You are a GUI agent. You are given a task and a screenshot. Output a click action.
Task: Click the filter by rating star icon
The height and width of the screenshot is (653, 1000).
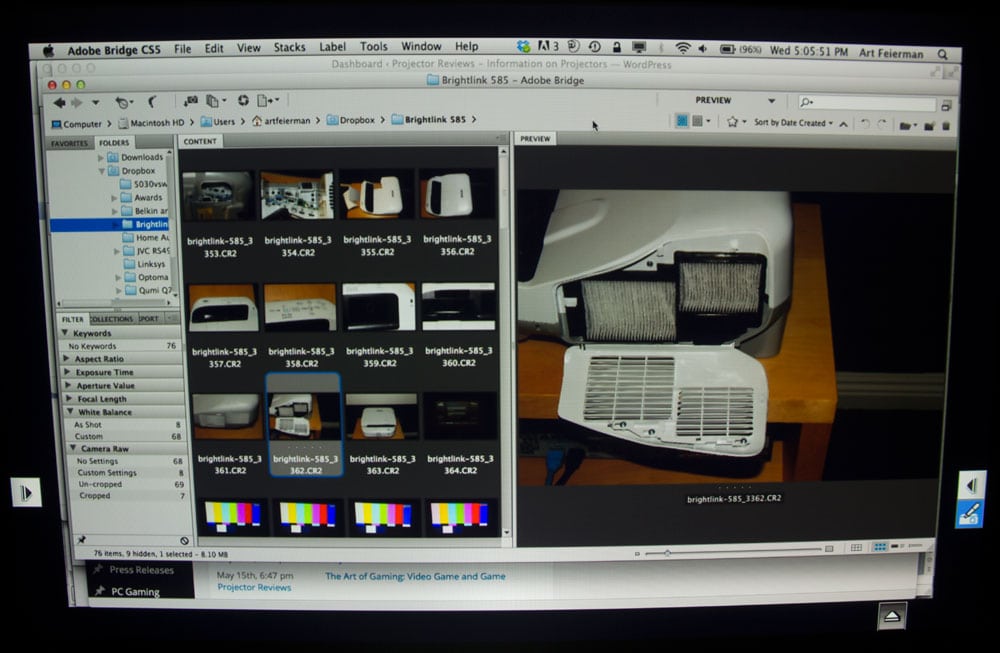732,122
